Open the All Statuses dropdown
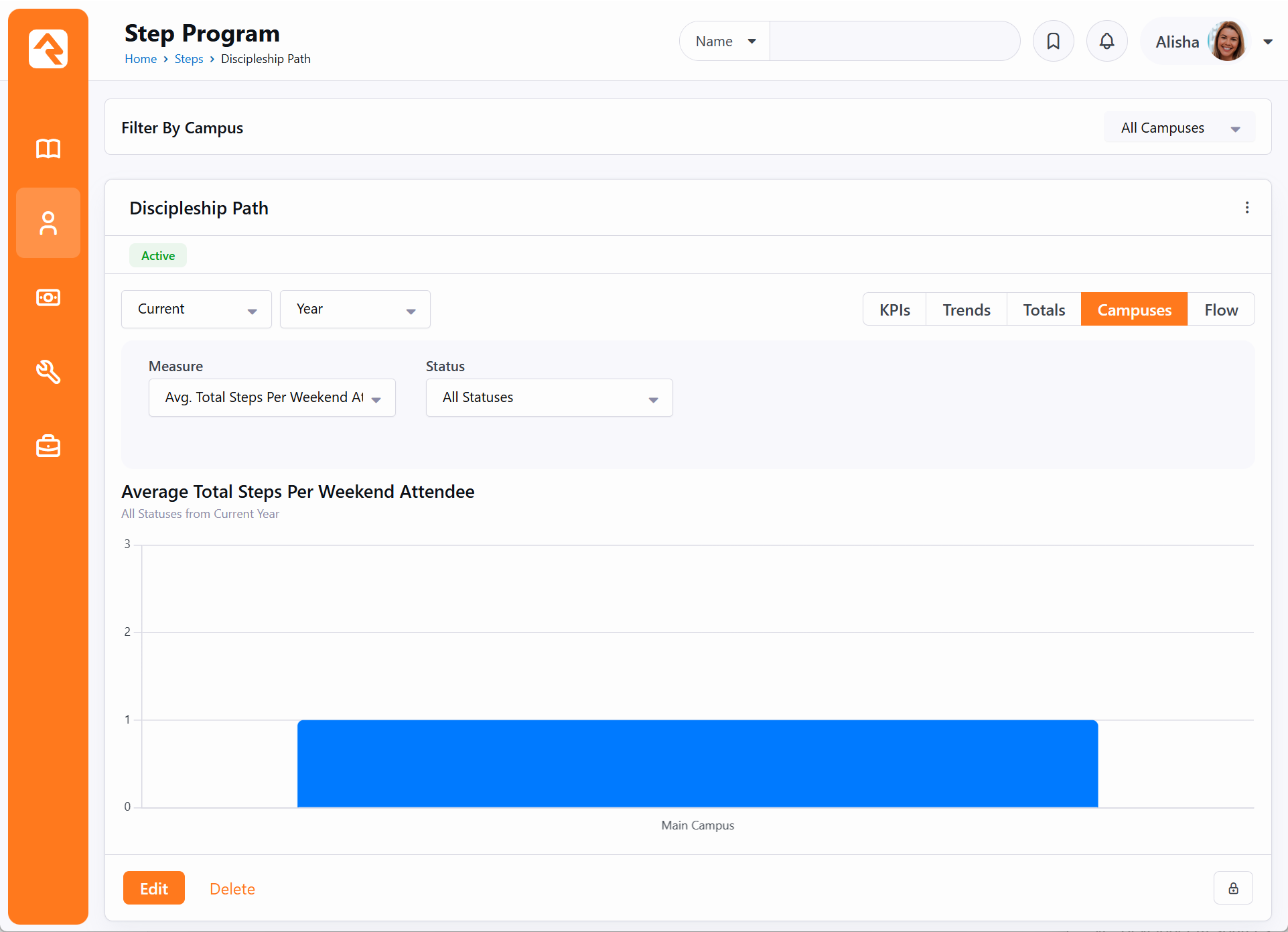Image resolution: width=1288 pixels, height=932 pixels. click(x=549, y=398)
